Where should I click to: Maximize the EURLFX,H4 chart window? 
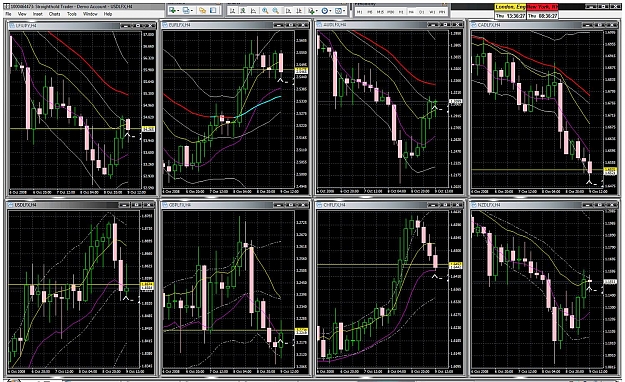(291, 25)
